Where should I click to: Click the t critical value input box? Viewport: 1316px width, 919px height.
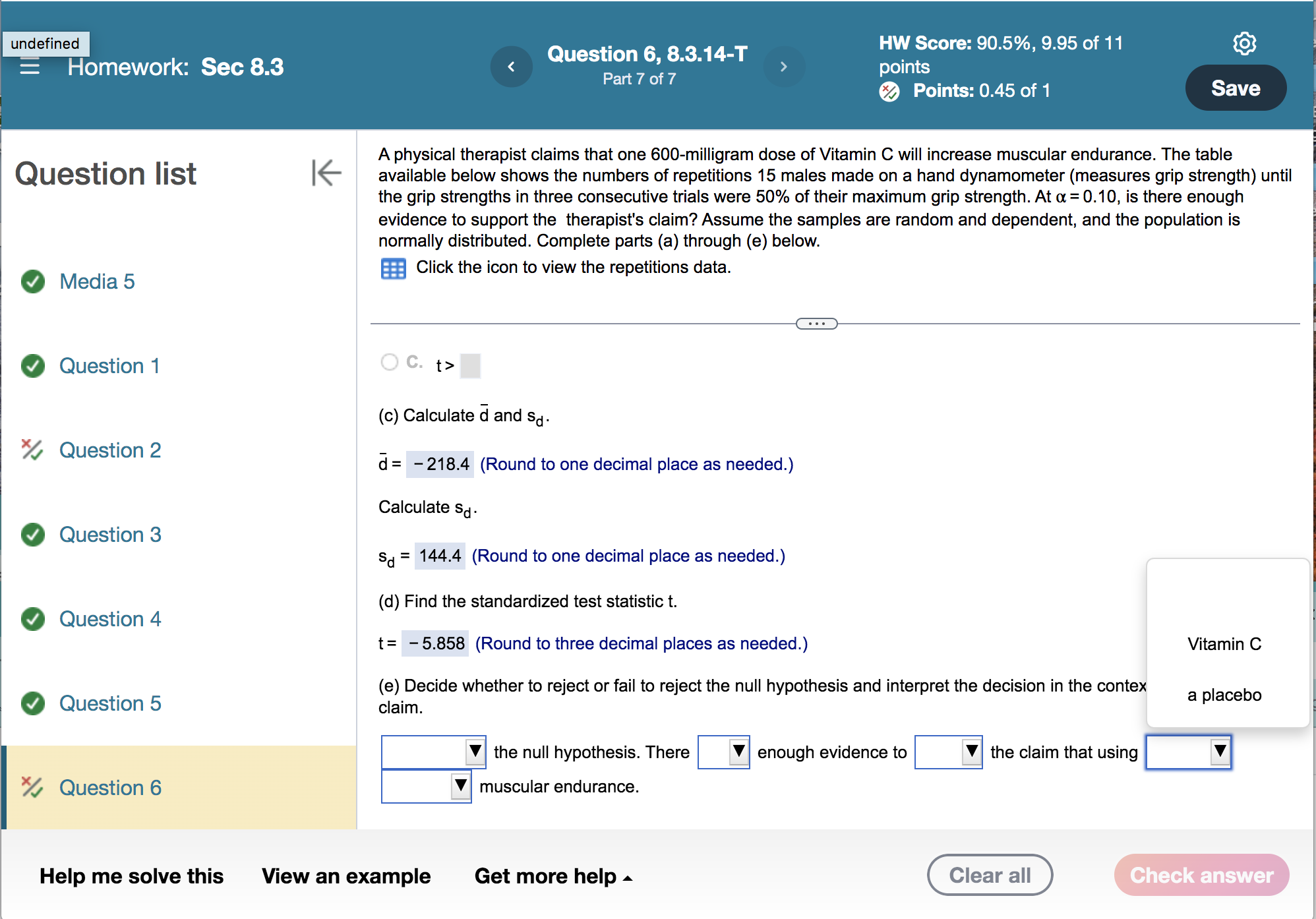pyautogui.click(x=470, y=366)
